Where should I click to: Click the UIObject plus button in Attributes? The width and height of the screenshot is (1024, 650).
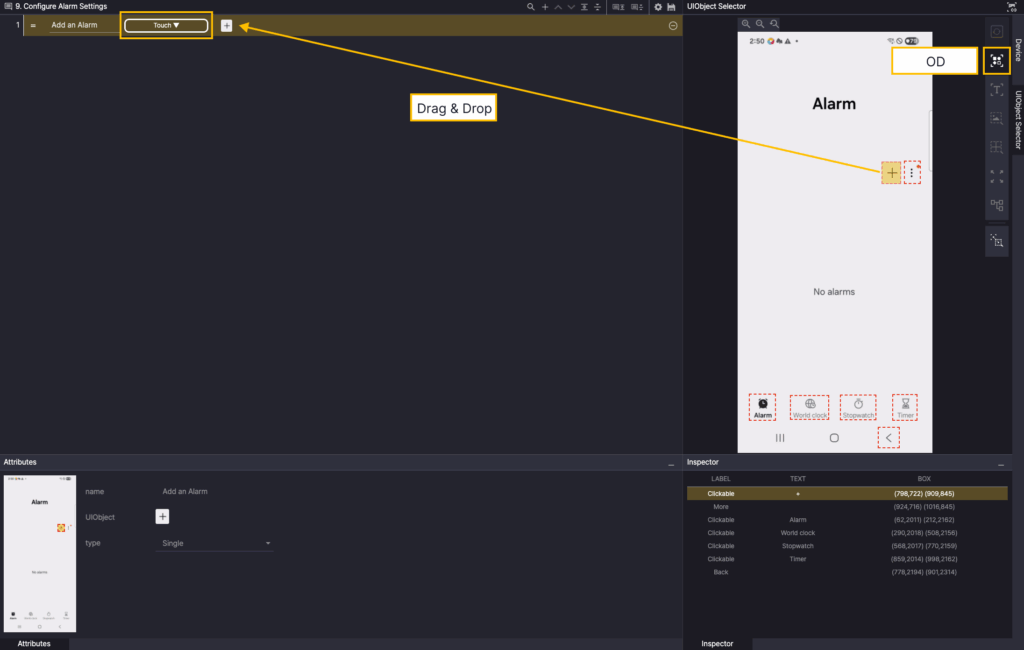point(163,516)
